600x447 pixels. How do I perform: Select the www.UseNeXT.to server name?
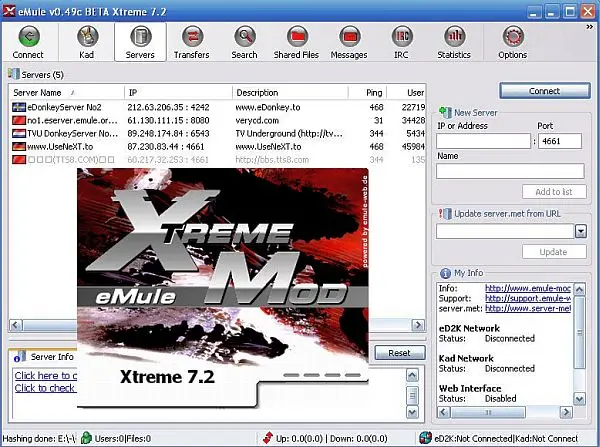tap(60, 147)
